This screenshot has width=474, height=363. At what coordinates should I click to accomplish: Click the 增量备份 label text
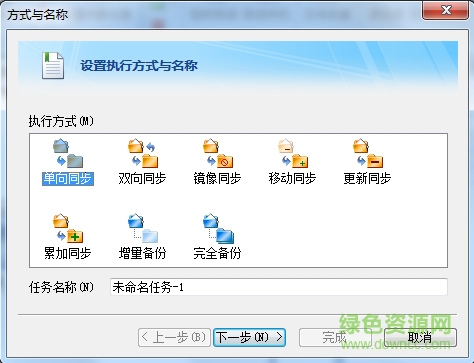click(x=142, y=253)
